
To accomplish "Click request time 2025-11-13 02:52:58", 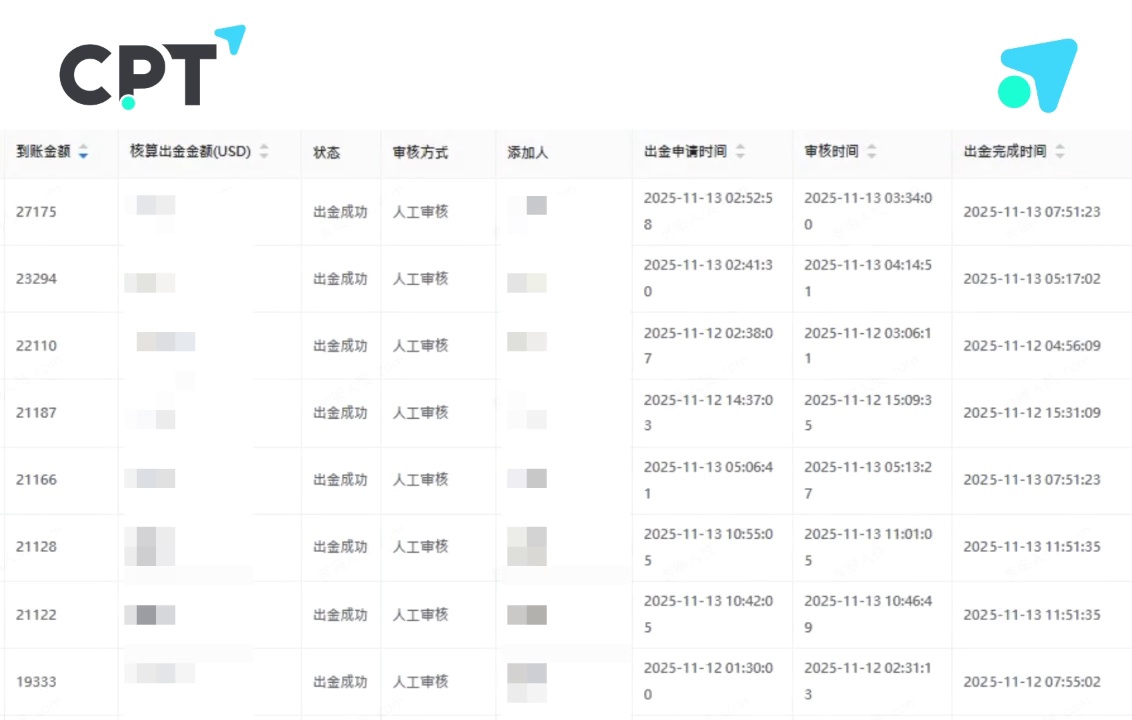I will click(x=708, y=211).
